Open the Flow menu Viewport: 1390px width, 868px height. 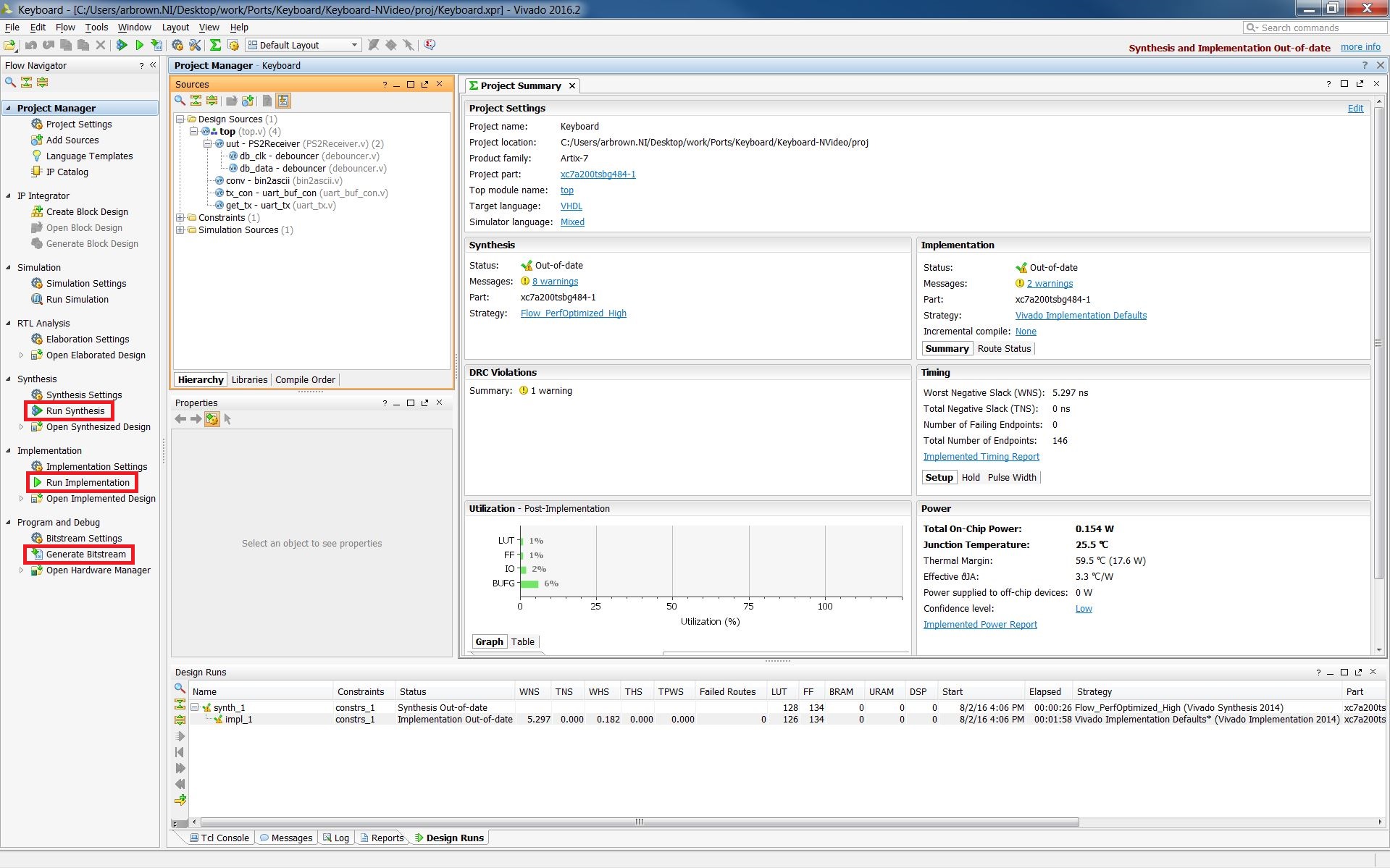[65, 28]
